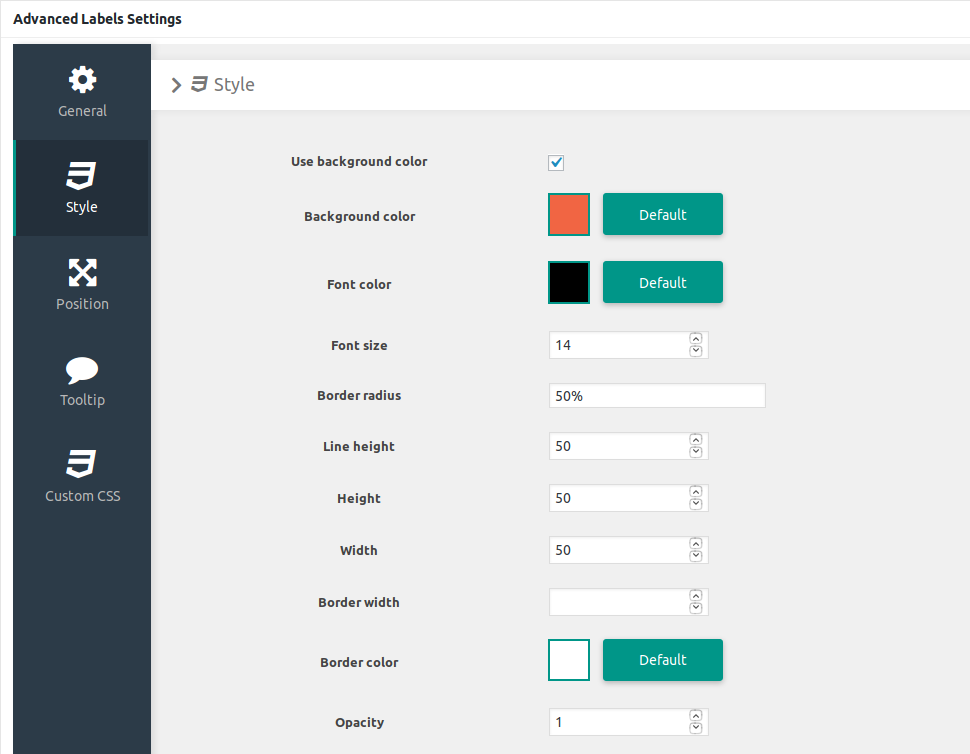Click the chevron arrow before Style header
The image size is (970, 754).
176,85
